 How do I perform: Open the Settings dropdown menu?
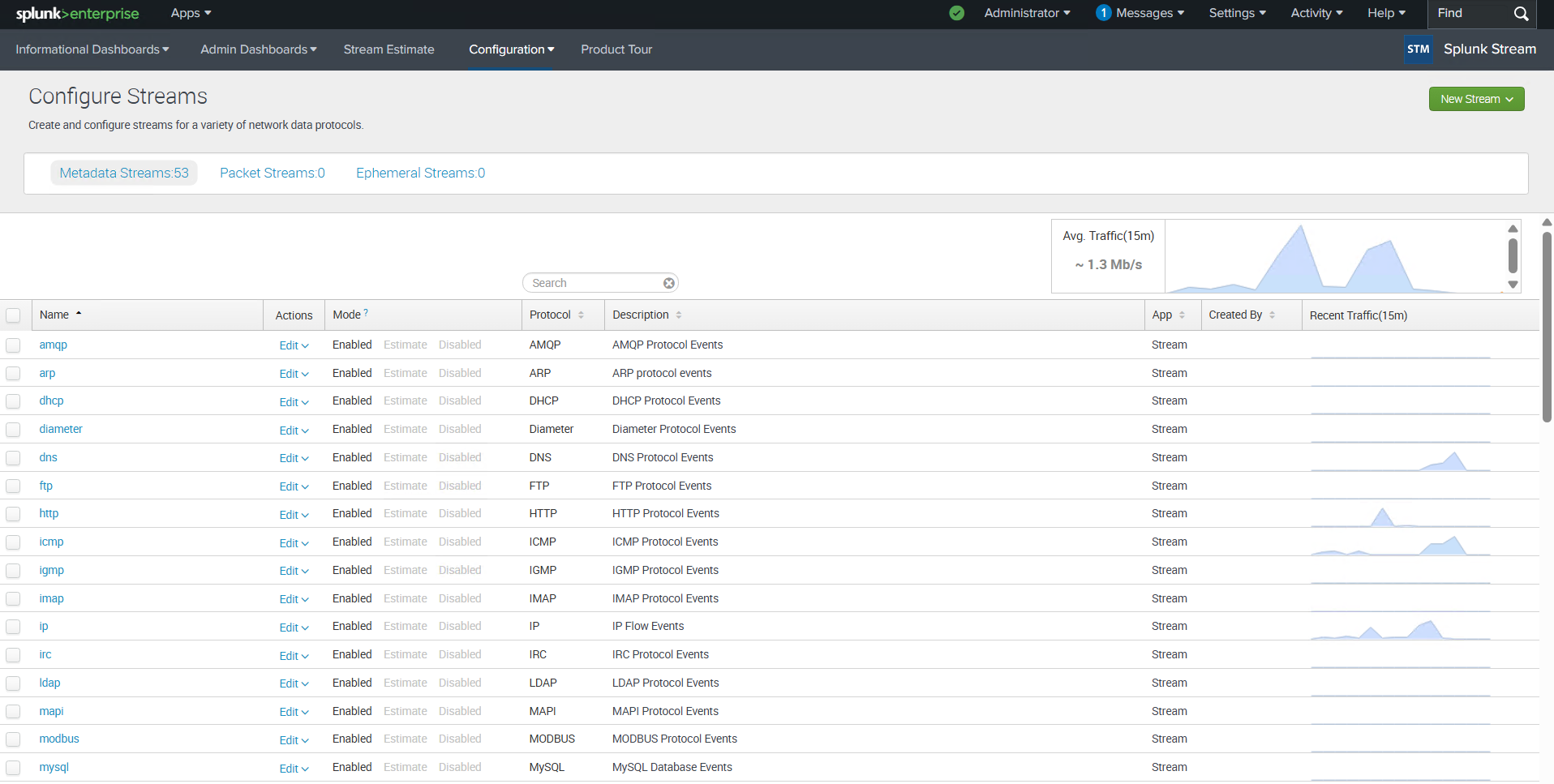pyautogui.click(x=1237, y=13)
